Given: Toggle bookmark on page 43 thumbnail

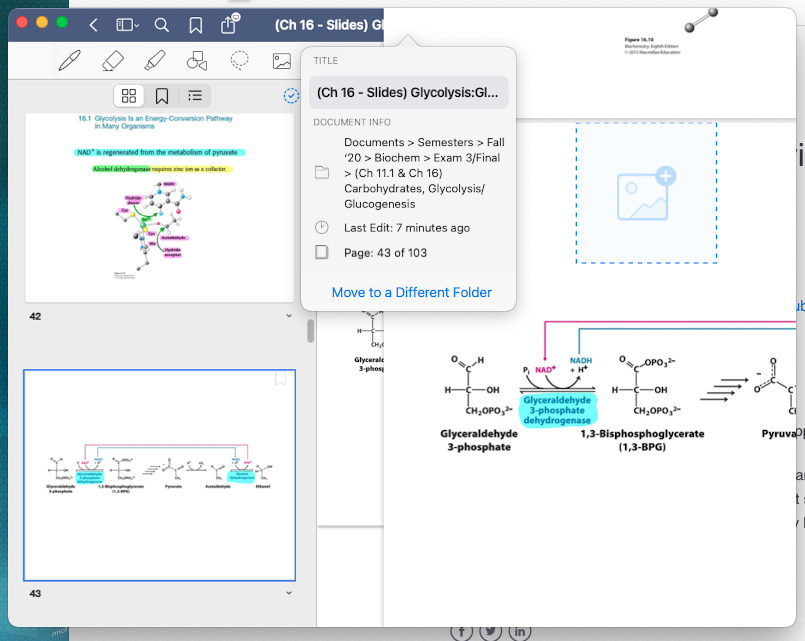Looking at the screenshot, I should (x=281, y=378).
